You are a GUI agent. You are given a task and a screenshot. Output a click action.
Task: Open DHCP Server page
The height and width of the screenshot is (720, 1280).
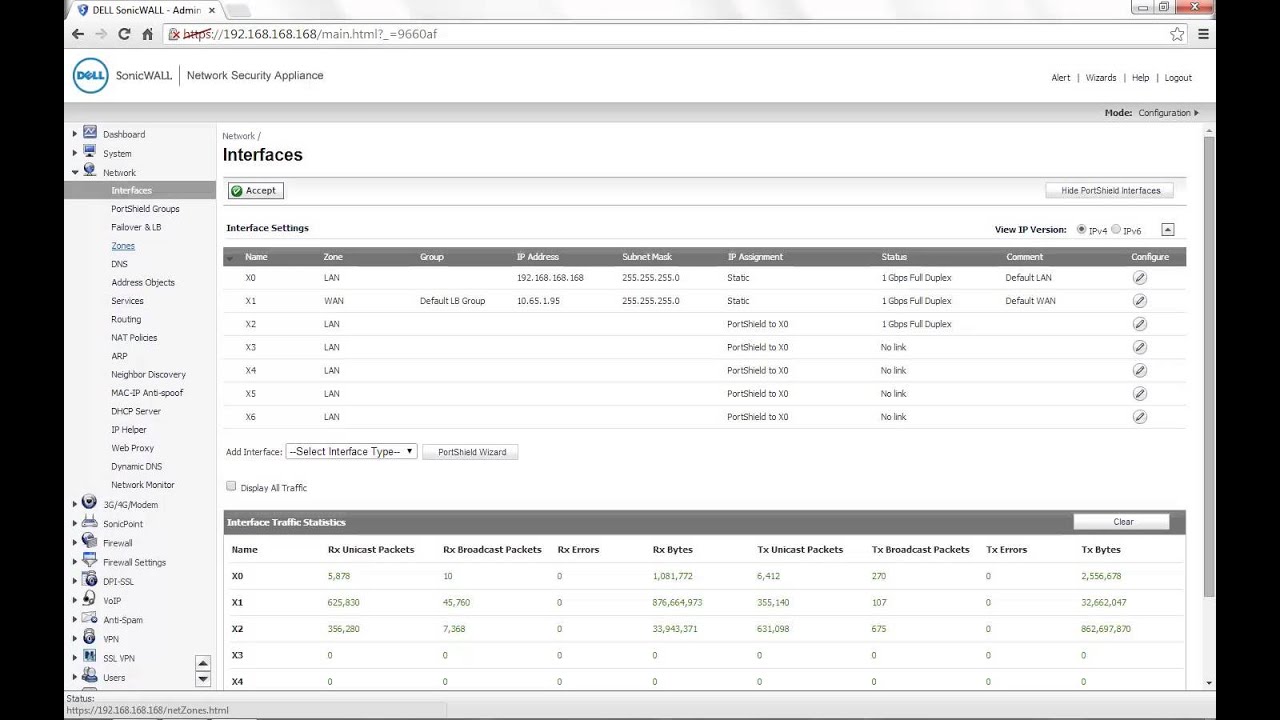pyautogui.click(x=136, y=411)
